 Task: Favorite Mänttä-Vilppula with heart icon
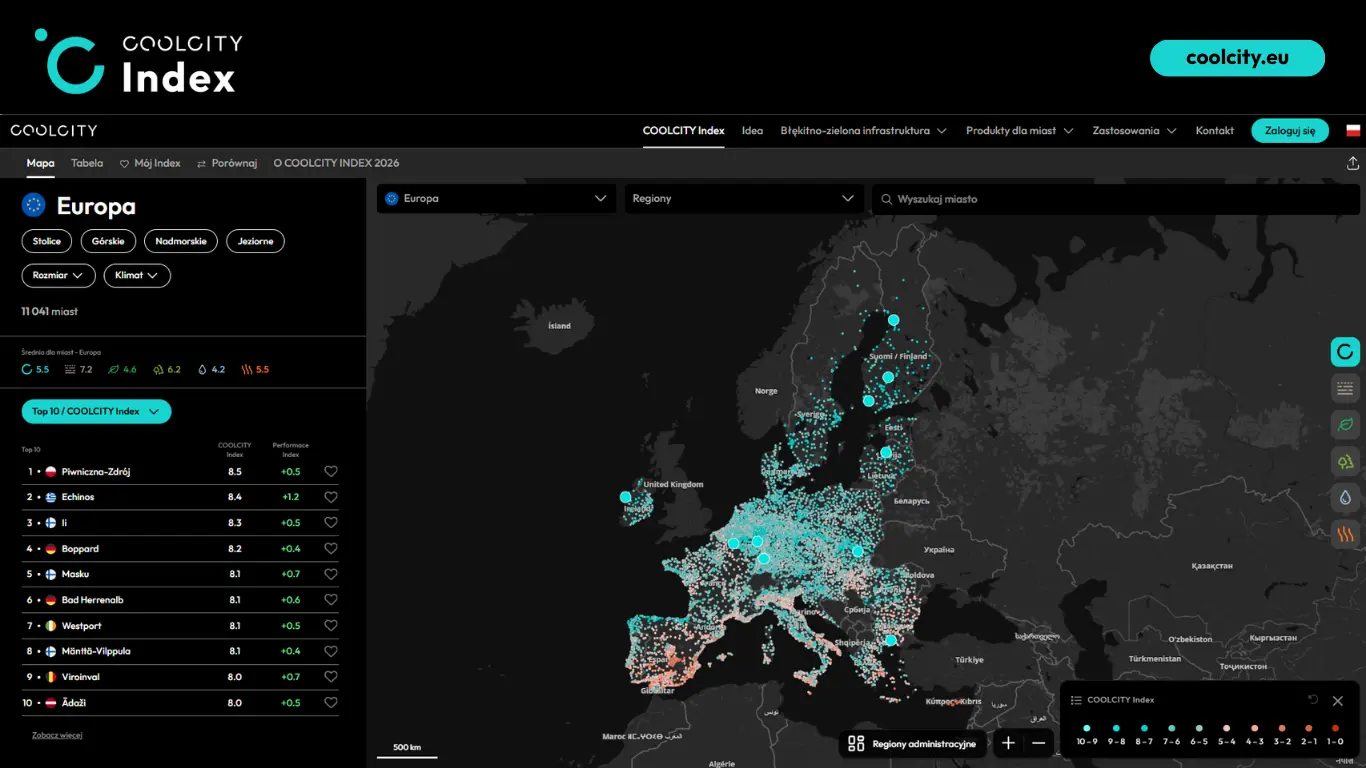pyautogui.click(x=331, y=651)
